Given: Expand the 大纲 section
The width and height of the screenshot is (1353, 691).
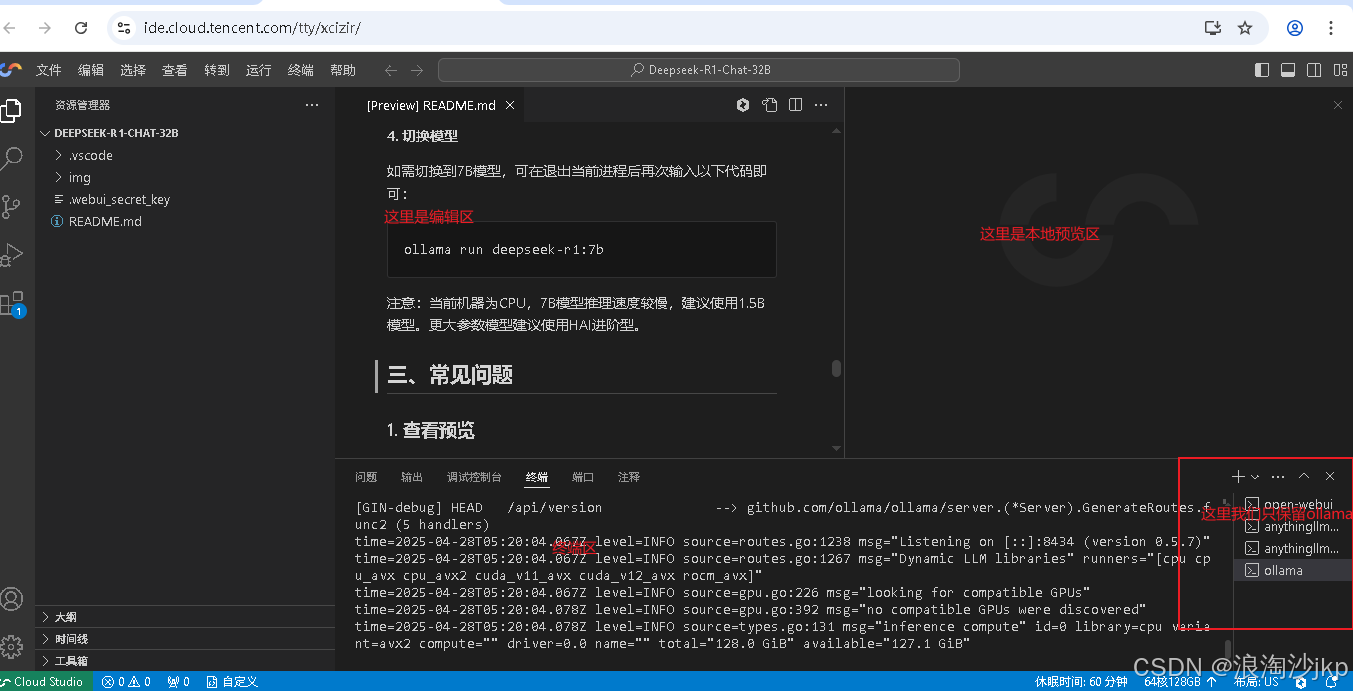Looking at the screenshot, I should click(x=185, y=617).
